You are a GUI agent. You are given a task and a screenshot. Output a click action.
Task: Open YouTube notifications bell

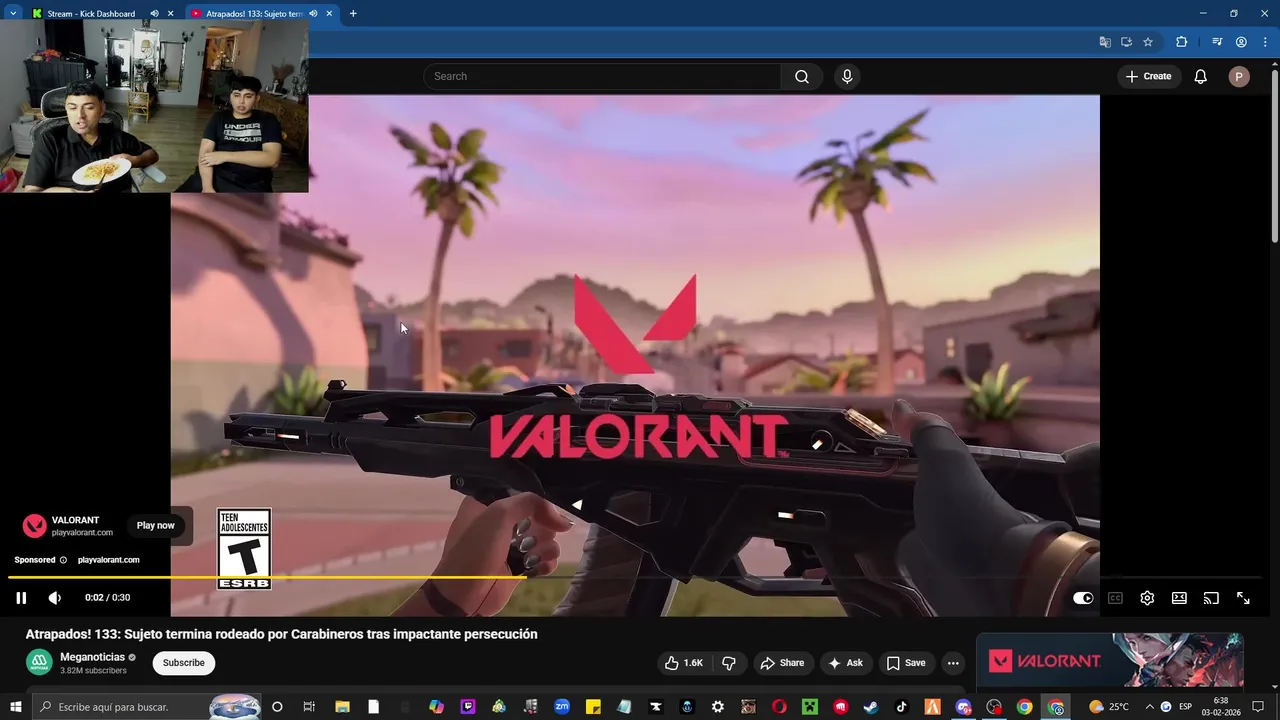(1201, 76)
